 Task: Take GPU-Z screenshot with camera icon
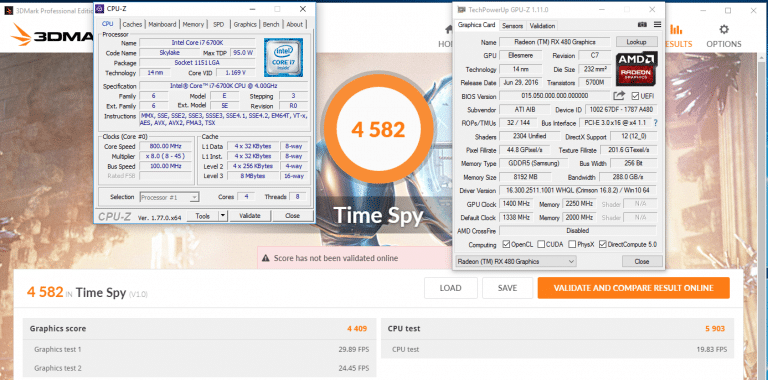(x=642, y=24)
